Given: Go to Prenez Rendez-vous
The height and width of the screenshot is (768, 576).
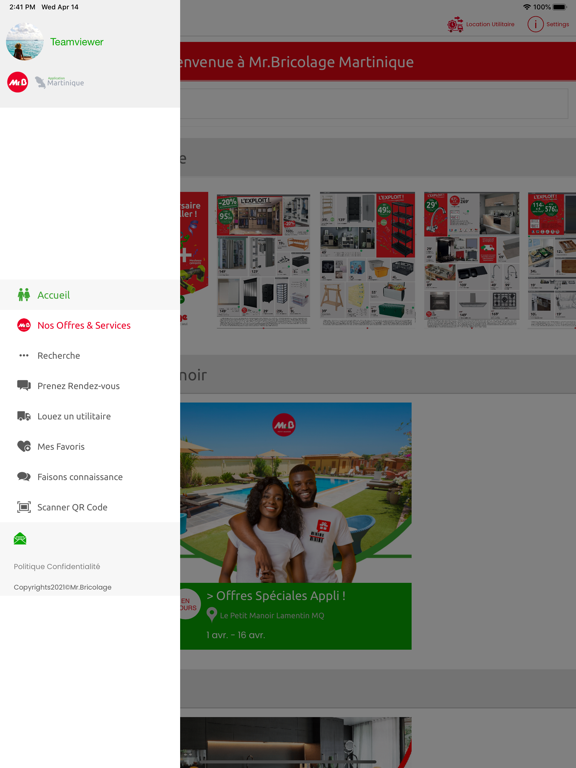Looking at the screenshot, I should pyautogui.click(x=90, y=386).
